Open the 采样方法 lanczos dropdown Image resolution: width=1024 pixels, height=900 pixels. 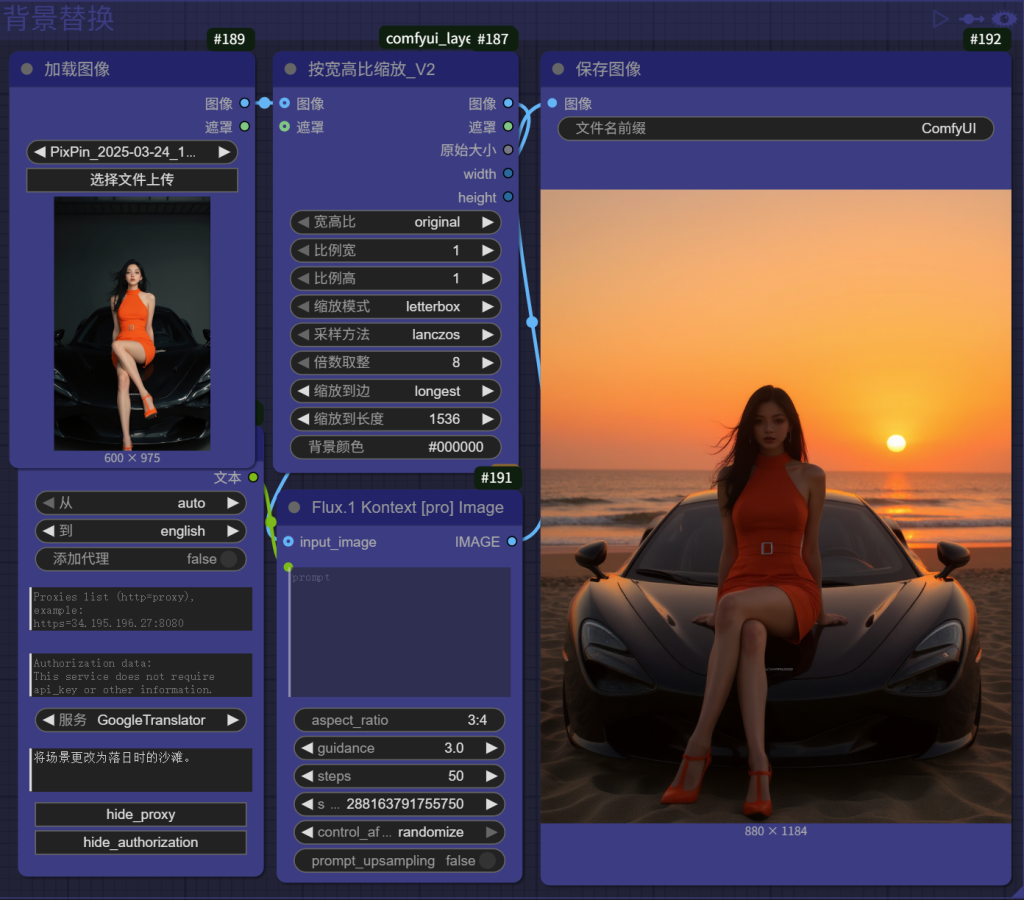pos(395,334)
